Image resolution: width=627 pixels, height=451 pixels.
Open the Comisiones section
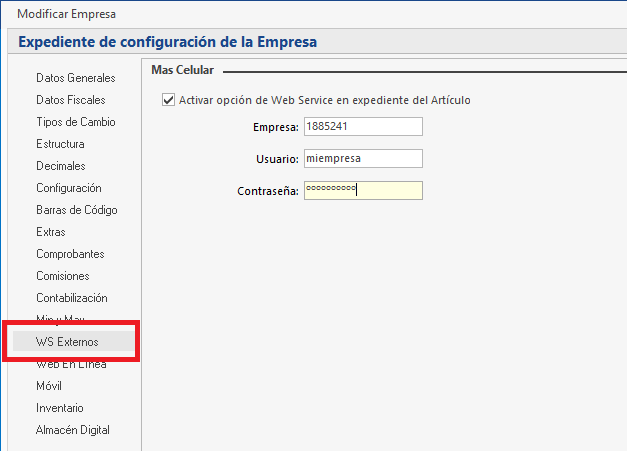(x=63, y=276)
